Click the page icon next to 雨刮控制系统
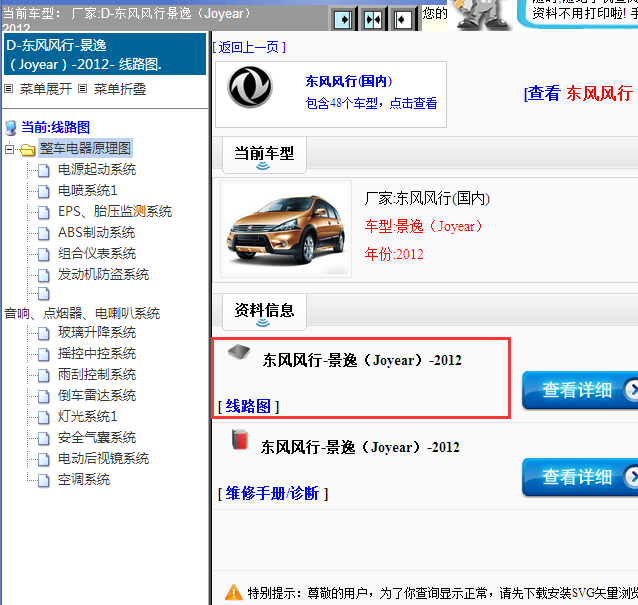The image size is (638, 605). tap(44, 375)
